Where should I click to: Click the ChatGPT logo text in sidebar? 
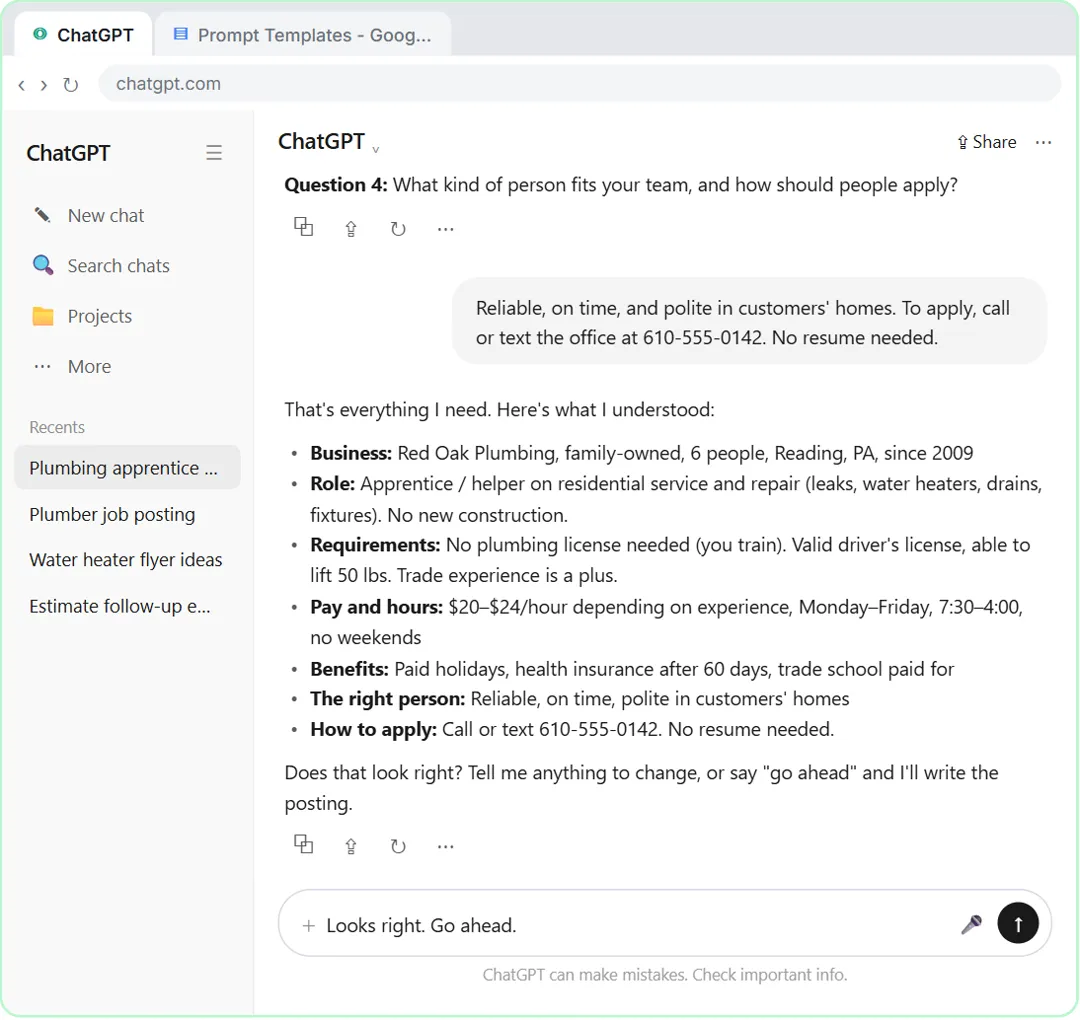pos(68,153)
